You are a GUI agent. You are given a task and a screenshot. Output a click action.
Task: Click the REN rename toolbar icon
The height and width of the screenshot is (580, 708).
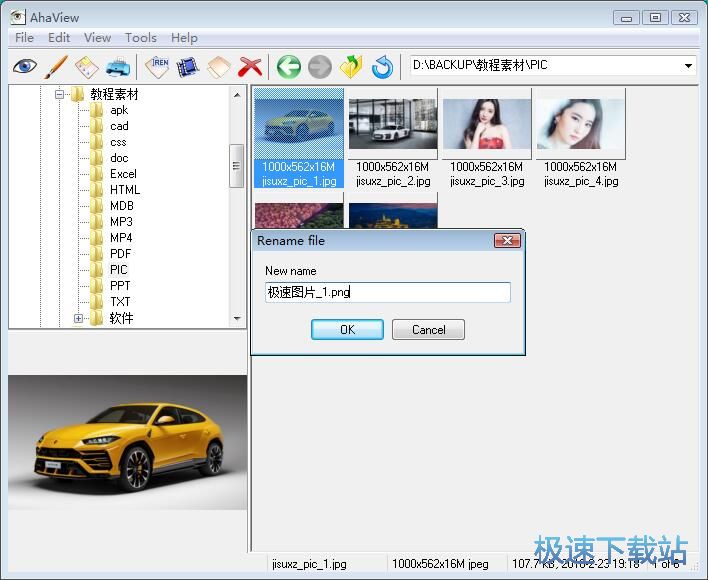(157, 67)
